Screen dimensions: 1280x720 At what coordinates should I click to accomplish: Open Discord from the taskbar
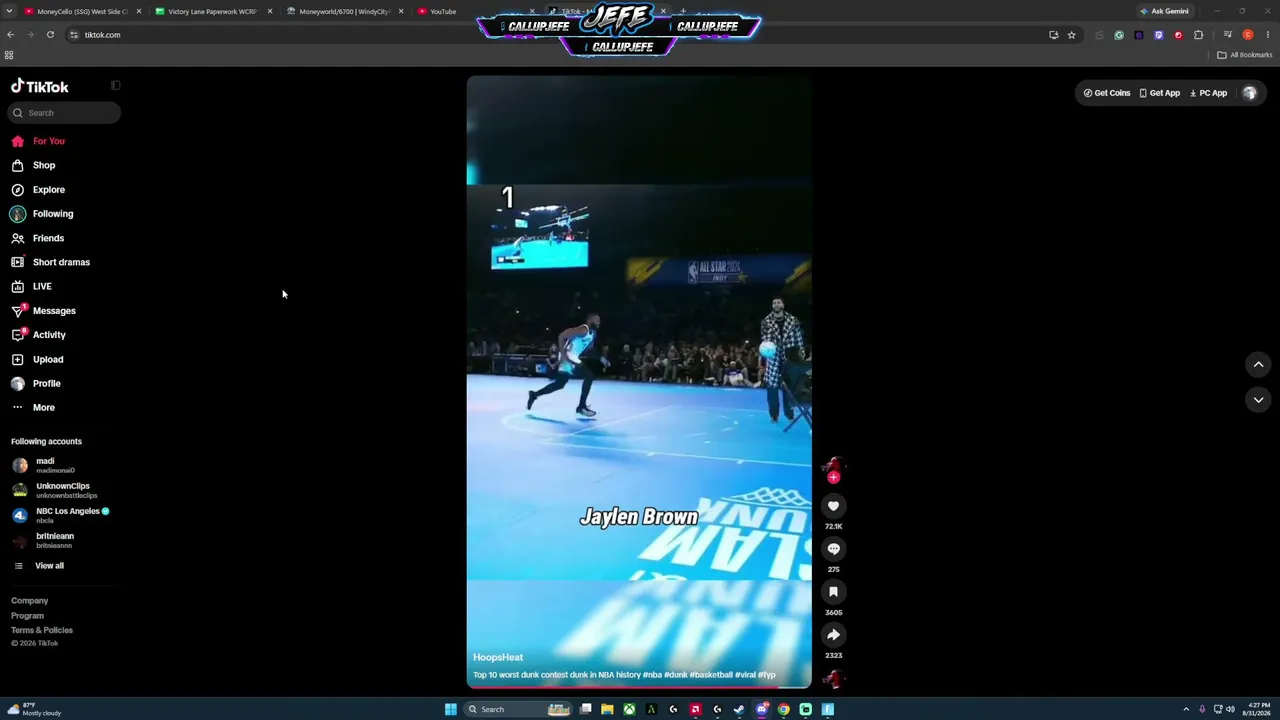[761, 710]
